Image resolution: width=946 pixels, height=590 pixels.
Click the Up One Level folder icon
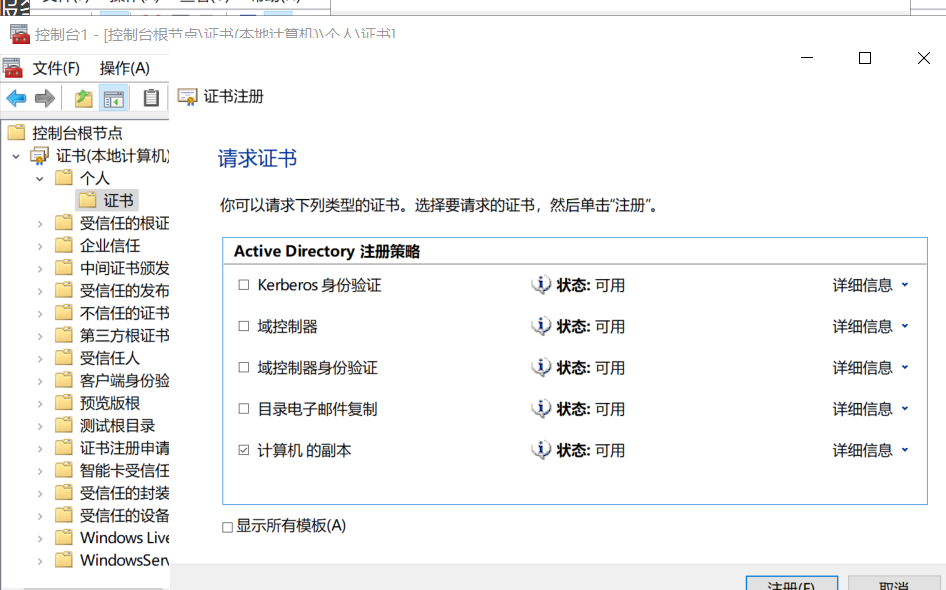click(x=84, y=98)
